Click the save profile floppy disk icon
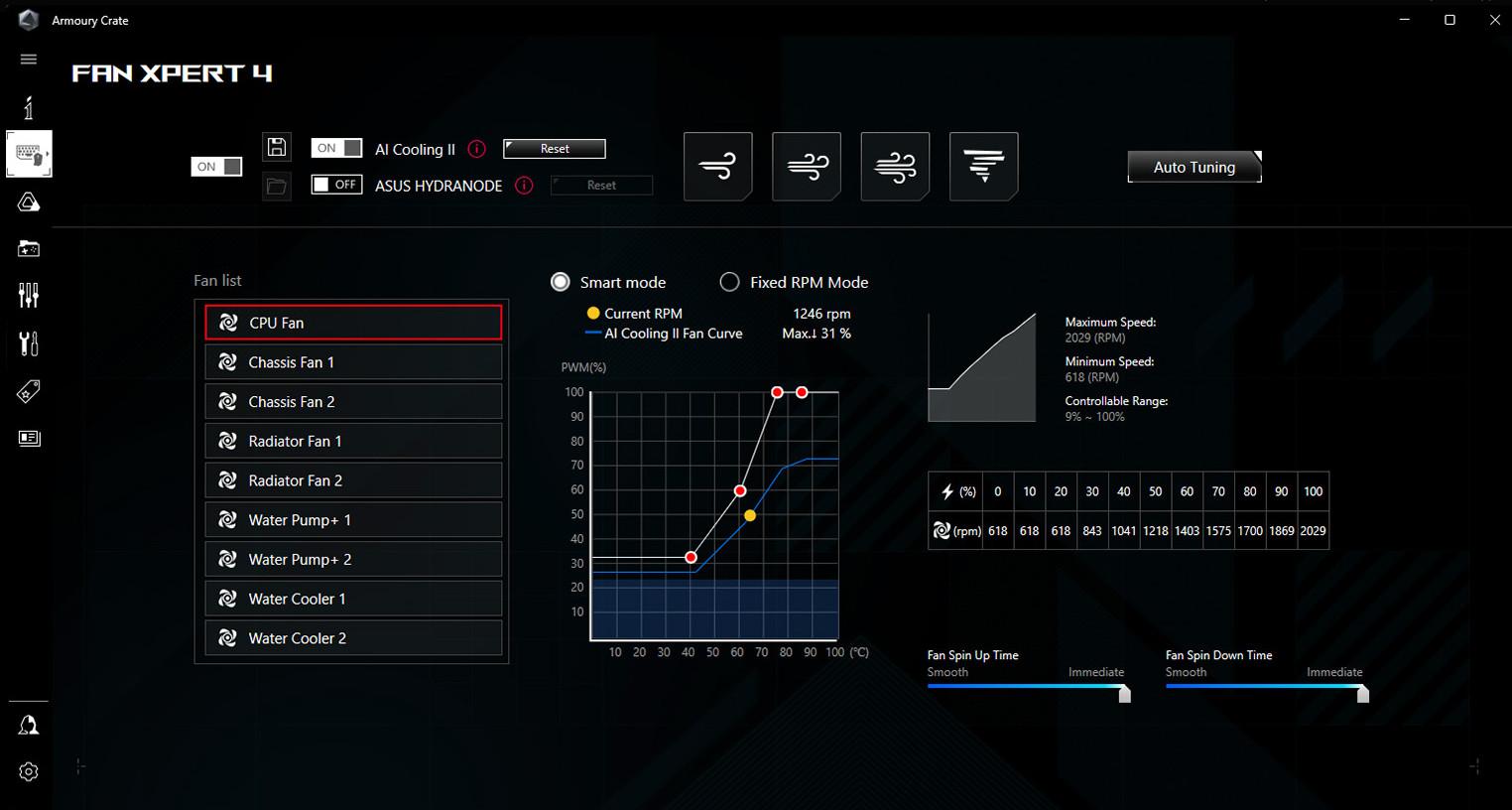Screen dimensions: 1512x810 click(277, 147)
